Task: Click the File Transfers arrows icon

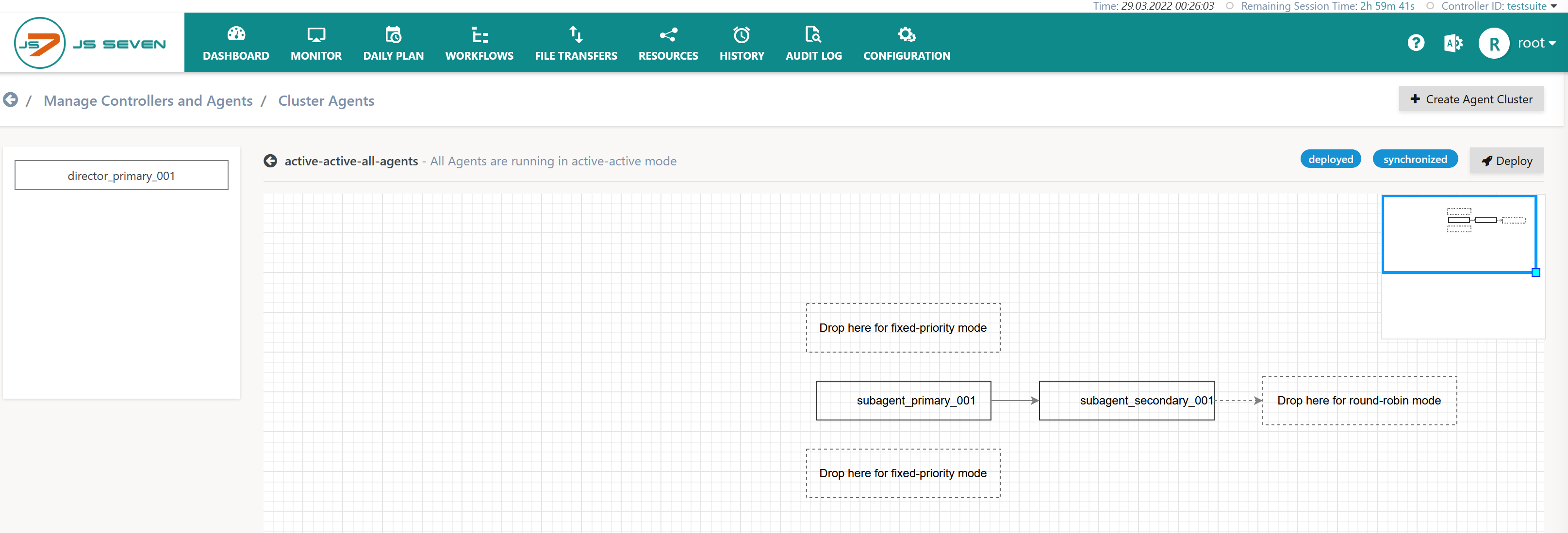Action: (x=576, y=34)
